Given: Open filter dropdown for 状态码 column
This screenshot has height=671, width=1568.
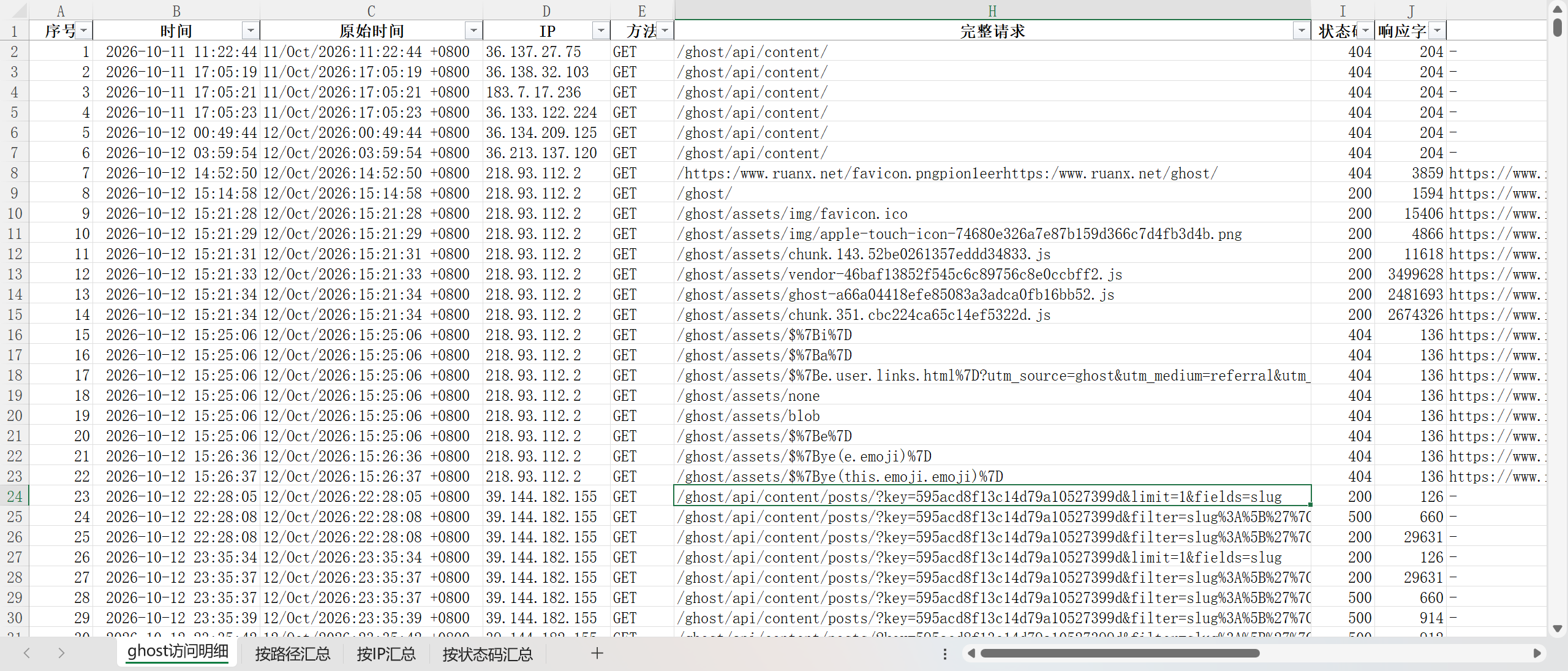Looking at the screenshot, I should (x=1365, y=31).
